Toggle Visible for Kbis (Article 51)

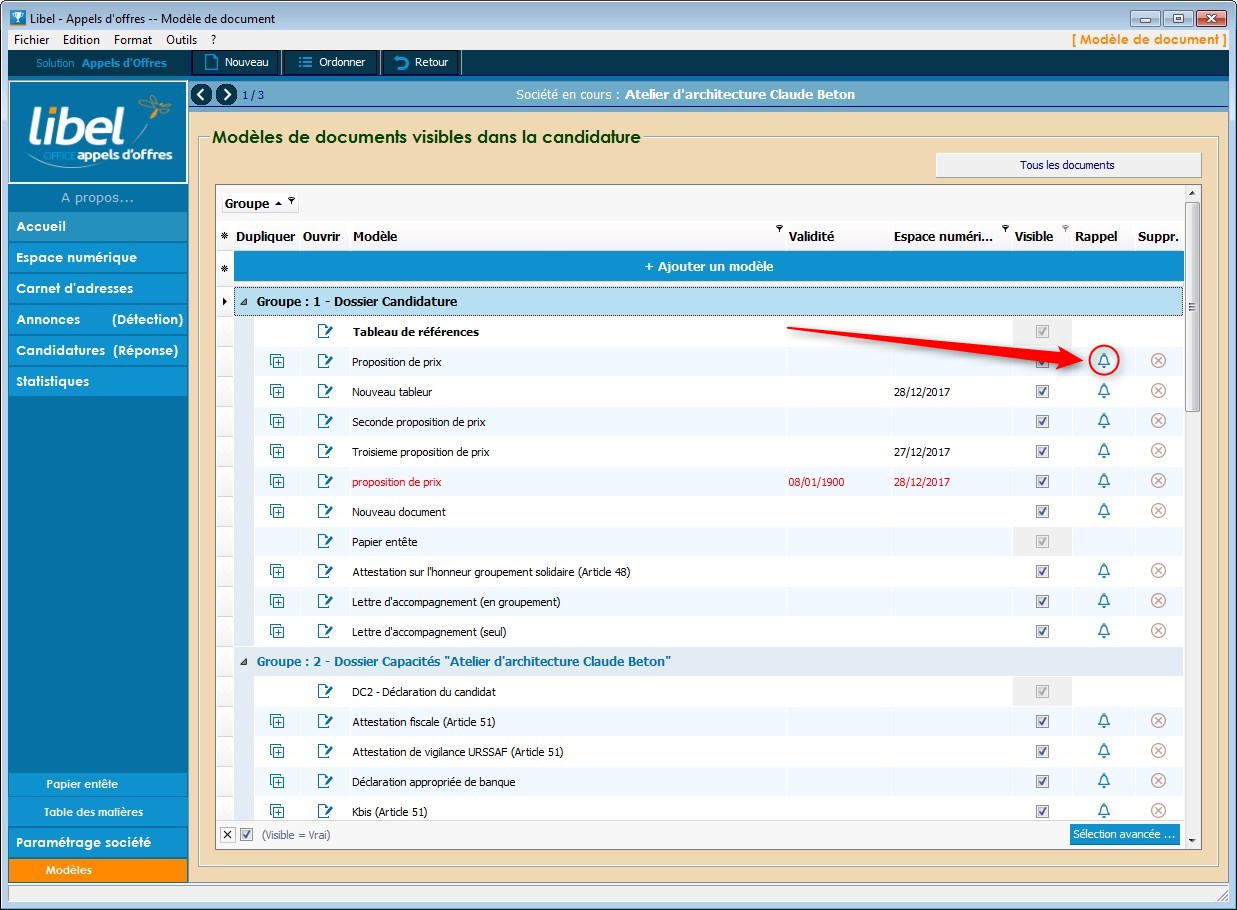point(1042,811)
